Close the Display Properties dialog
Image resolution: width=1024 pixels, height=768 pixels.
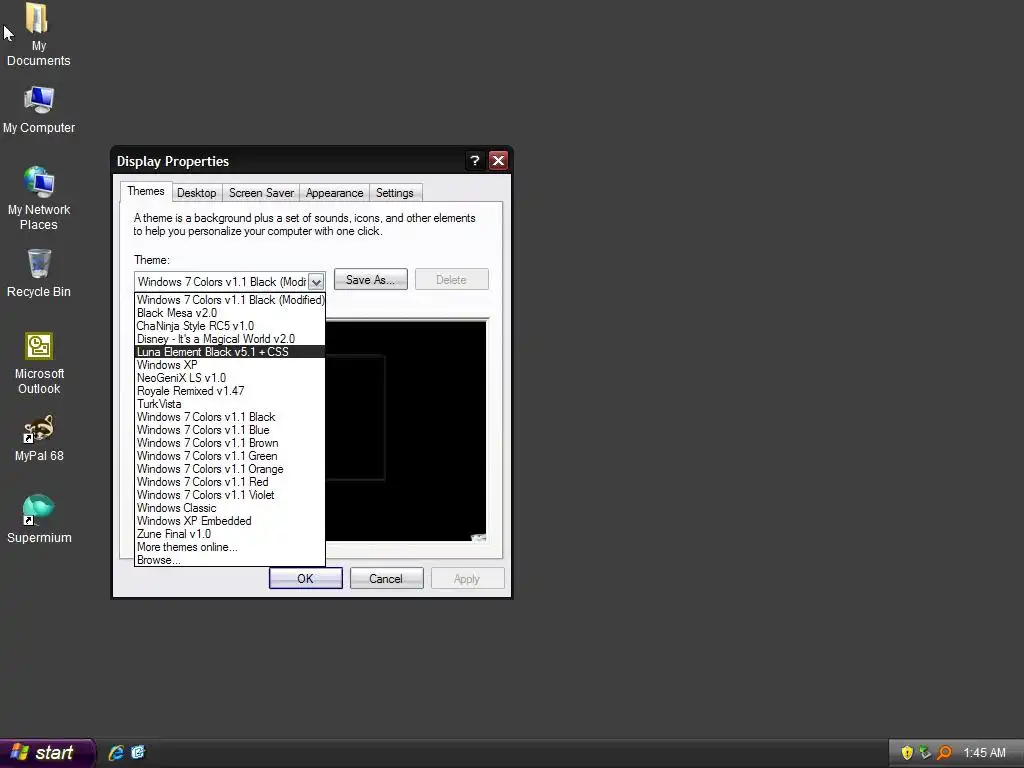(498, 161)
